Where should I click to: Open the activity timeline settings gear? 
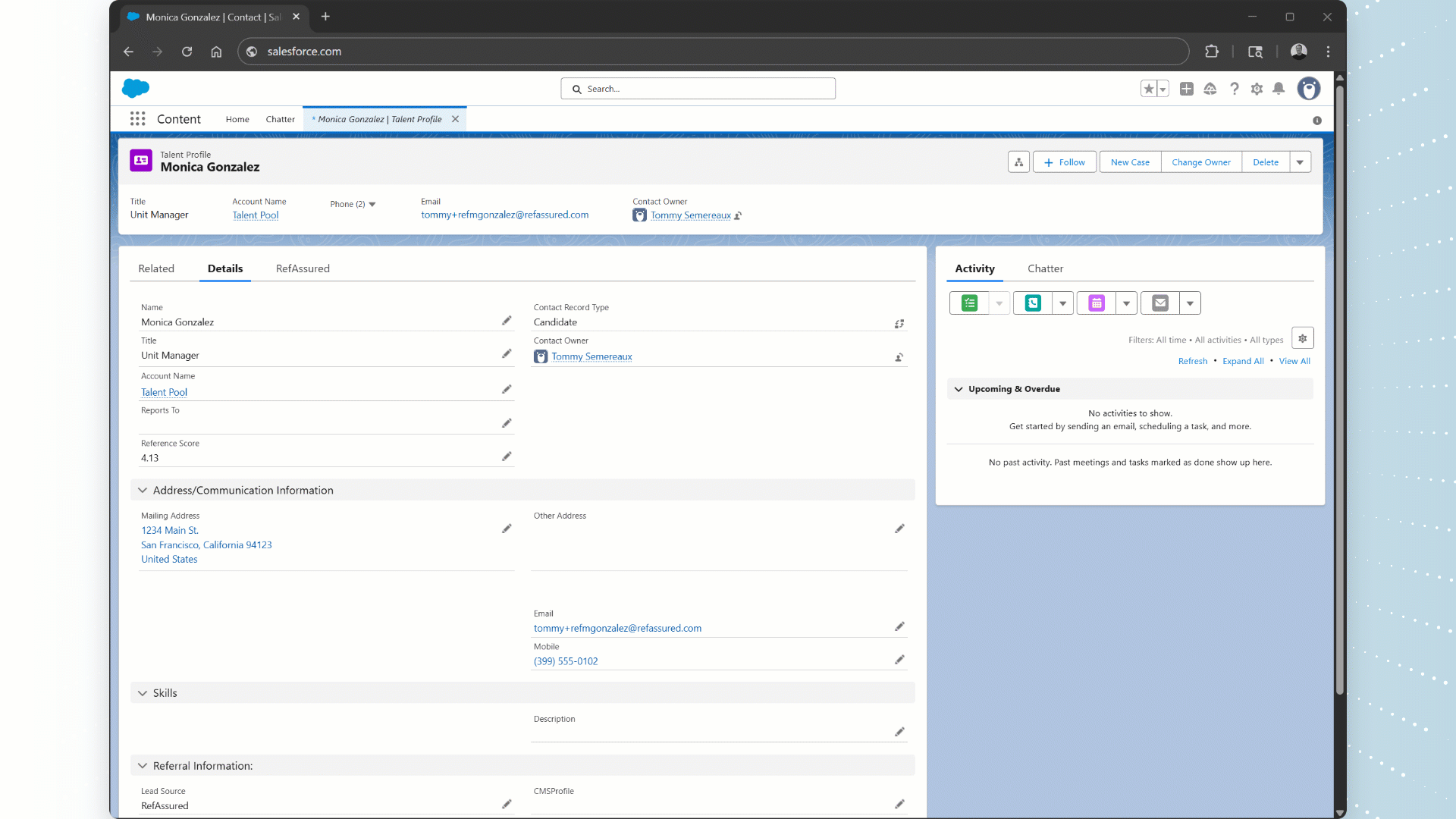[x=1302, y=337]
